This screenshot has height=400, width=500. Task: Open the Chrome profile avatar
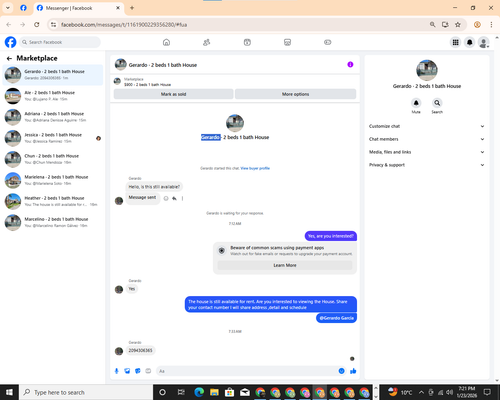coord(477,25)
